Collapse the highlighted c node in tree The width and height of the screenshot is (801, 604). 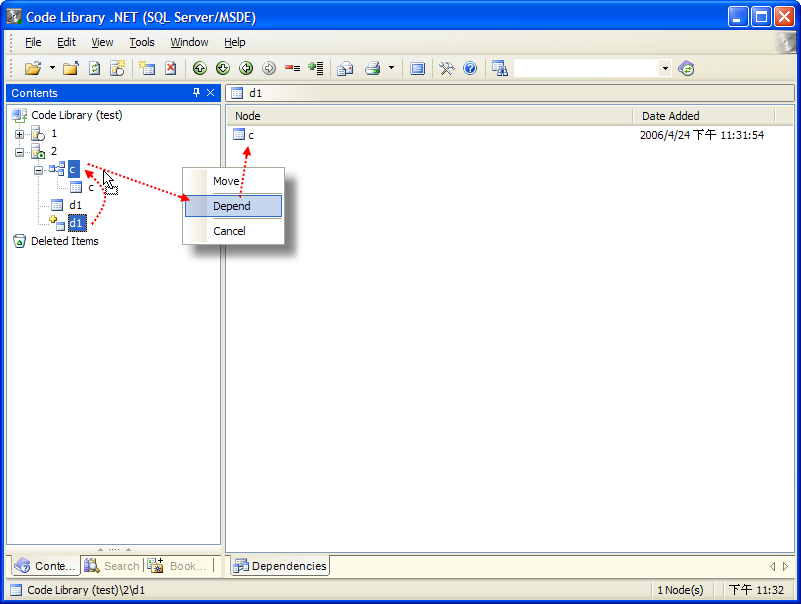click(x=38, y=170)
